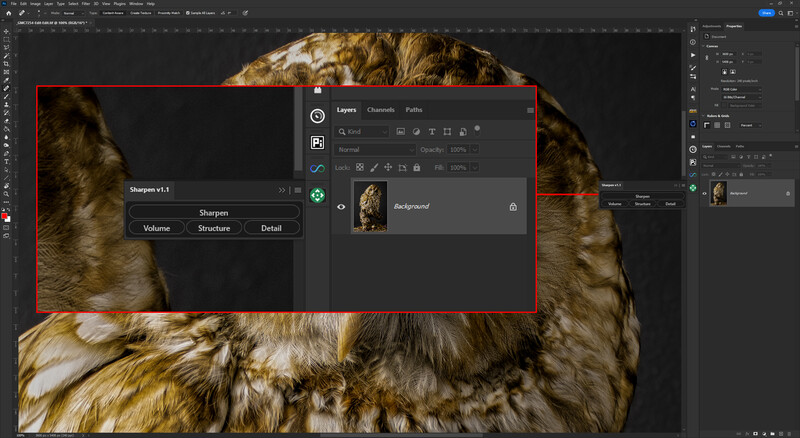Select the Horizontal Type tool
The image size is (800, 438).
click(6, 161)
